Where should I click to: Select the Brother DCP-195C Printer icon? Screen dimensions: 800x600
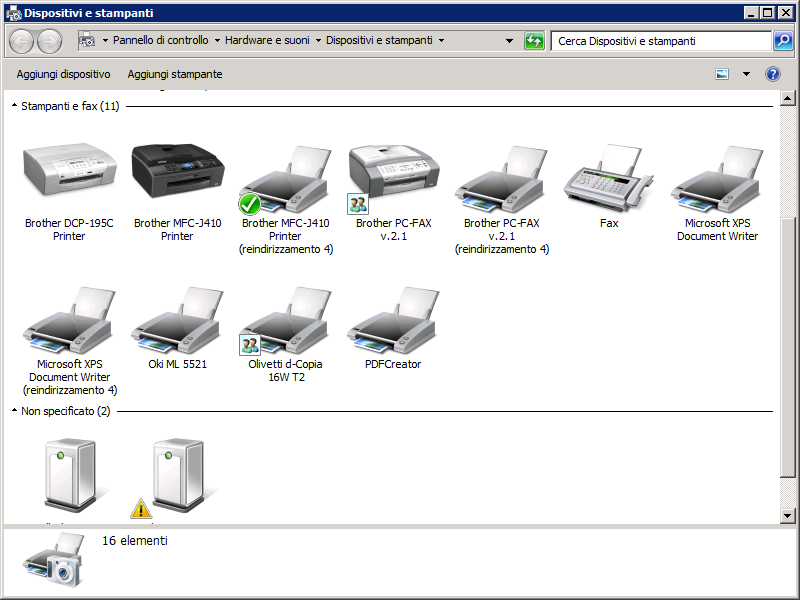pyautogui.click(x=70, y=169)
